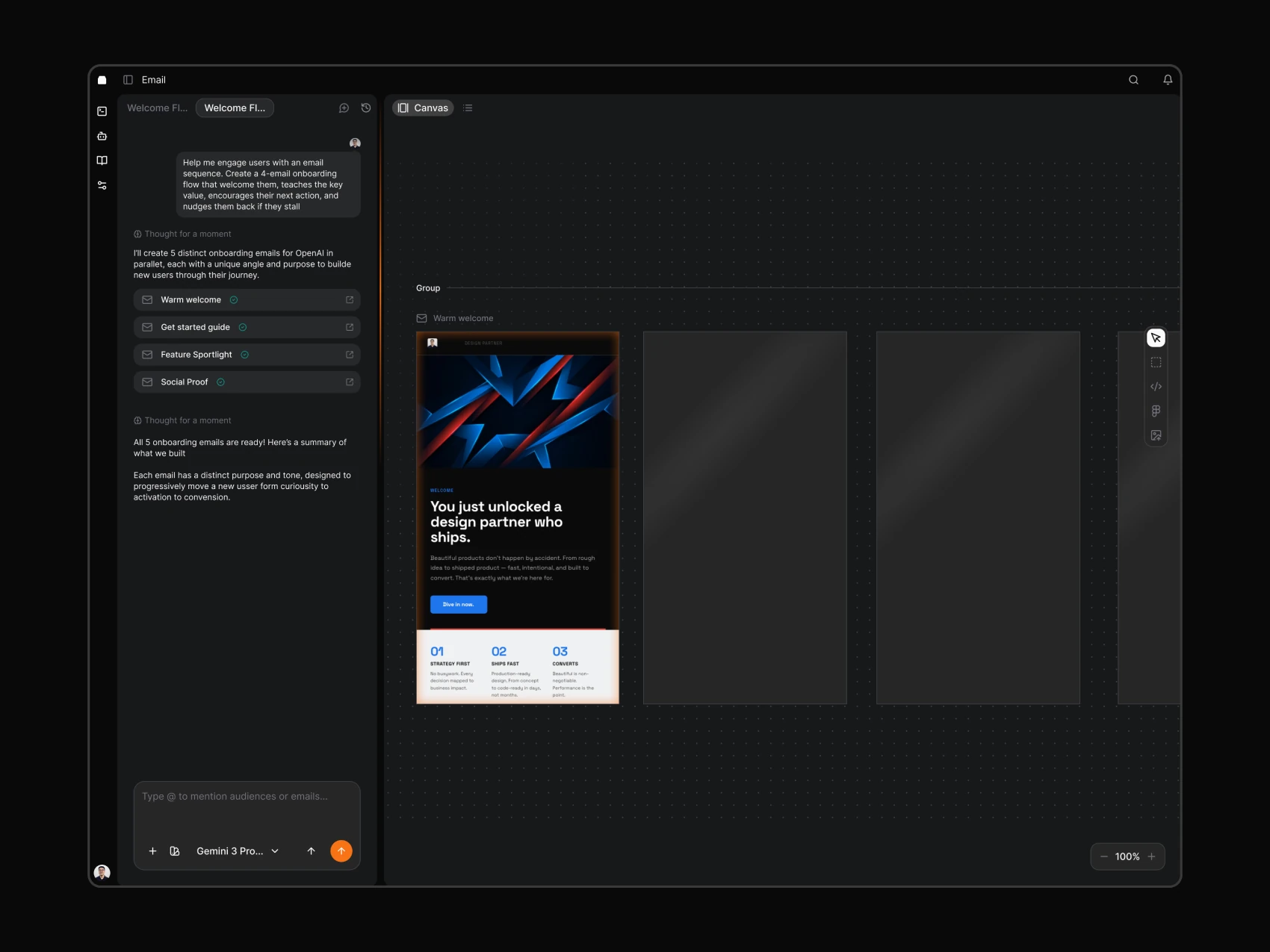
Task: Switch canvas to list view icon
Action: [468, 108]
